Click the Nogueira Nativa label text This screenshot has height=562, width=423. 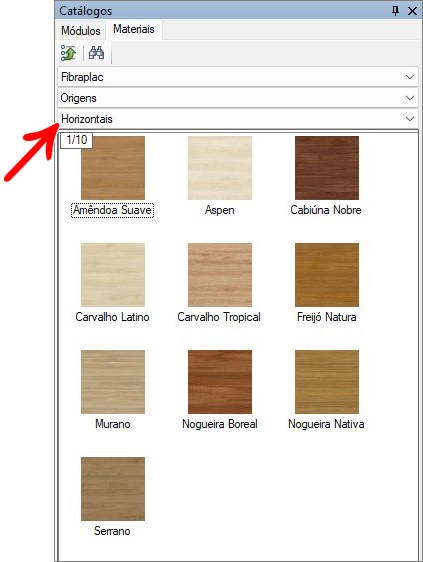click(326, 424)
